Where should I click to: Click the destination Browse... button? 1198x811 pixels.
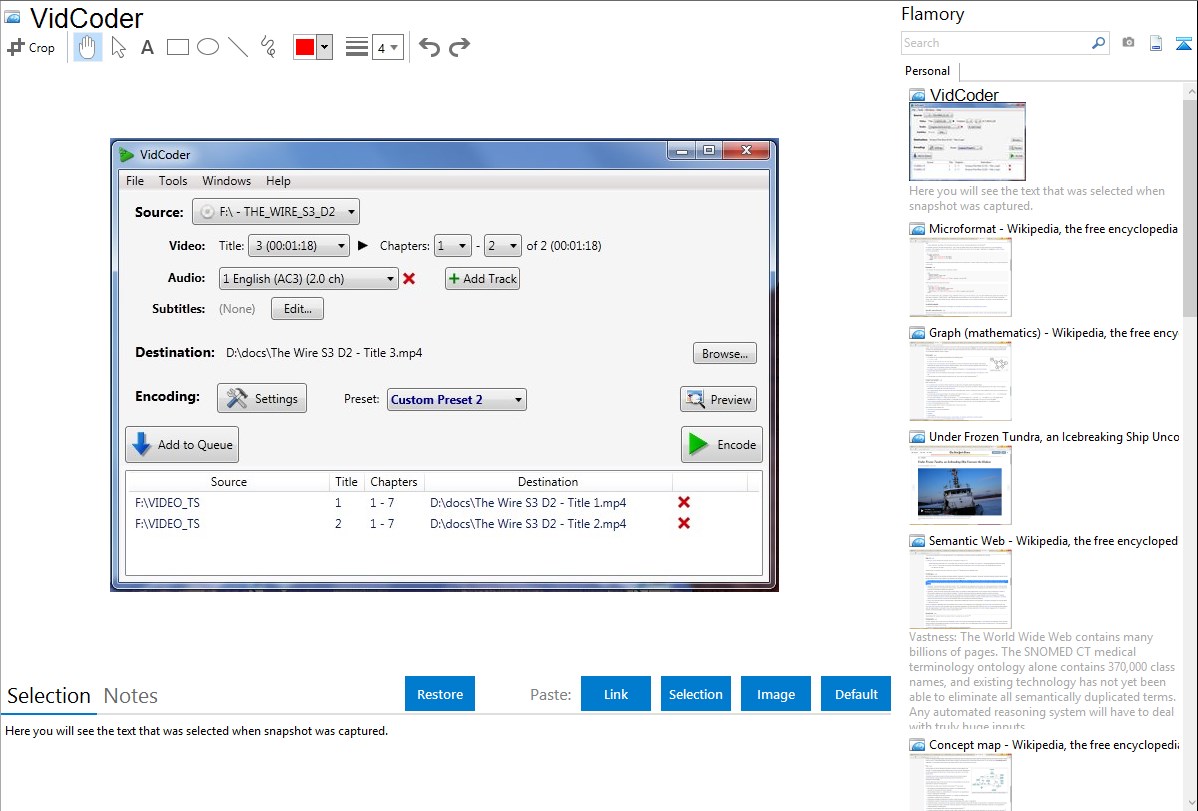coord(724,353)
